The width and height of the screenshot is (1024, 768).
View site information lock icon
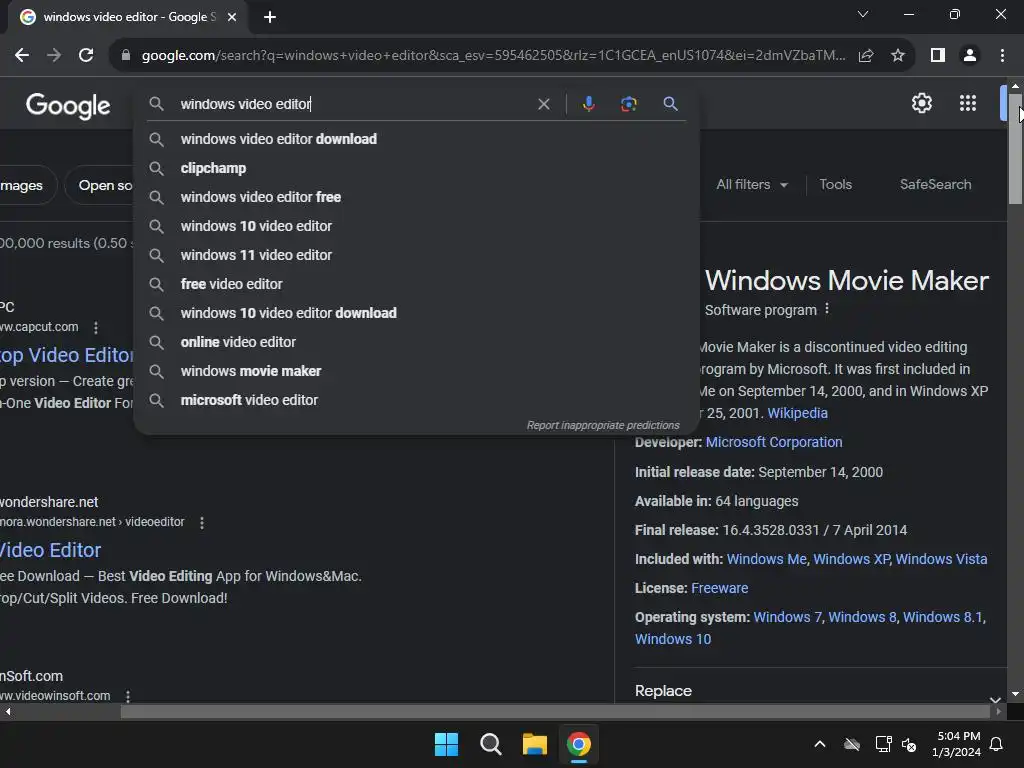pos(126,56)
